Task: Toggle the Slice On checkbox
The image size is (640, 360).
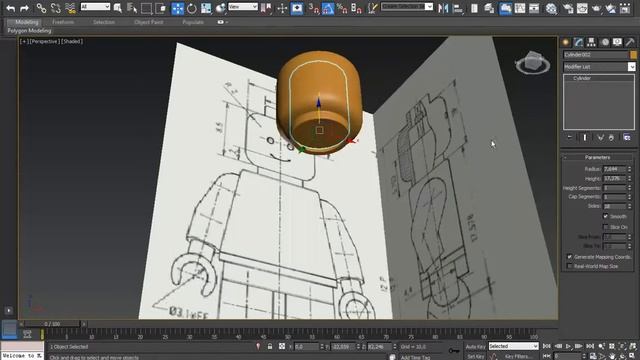Action: pyautogui.click(x=606, y=227)
